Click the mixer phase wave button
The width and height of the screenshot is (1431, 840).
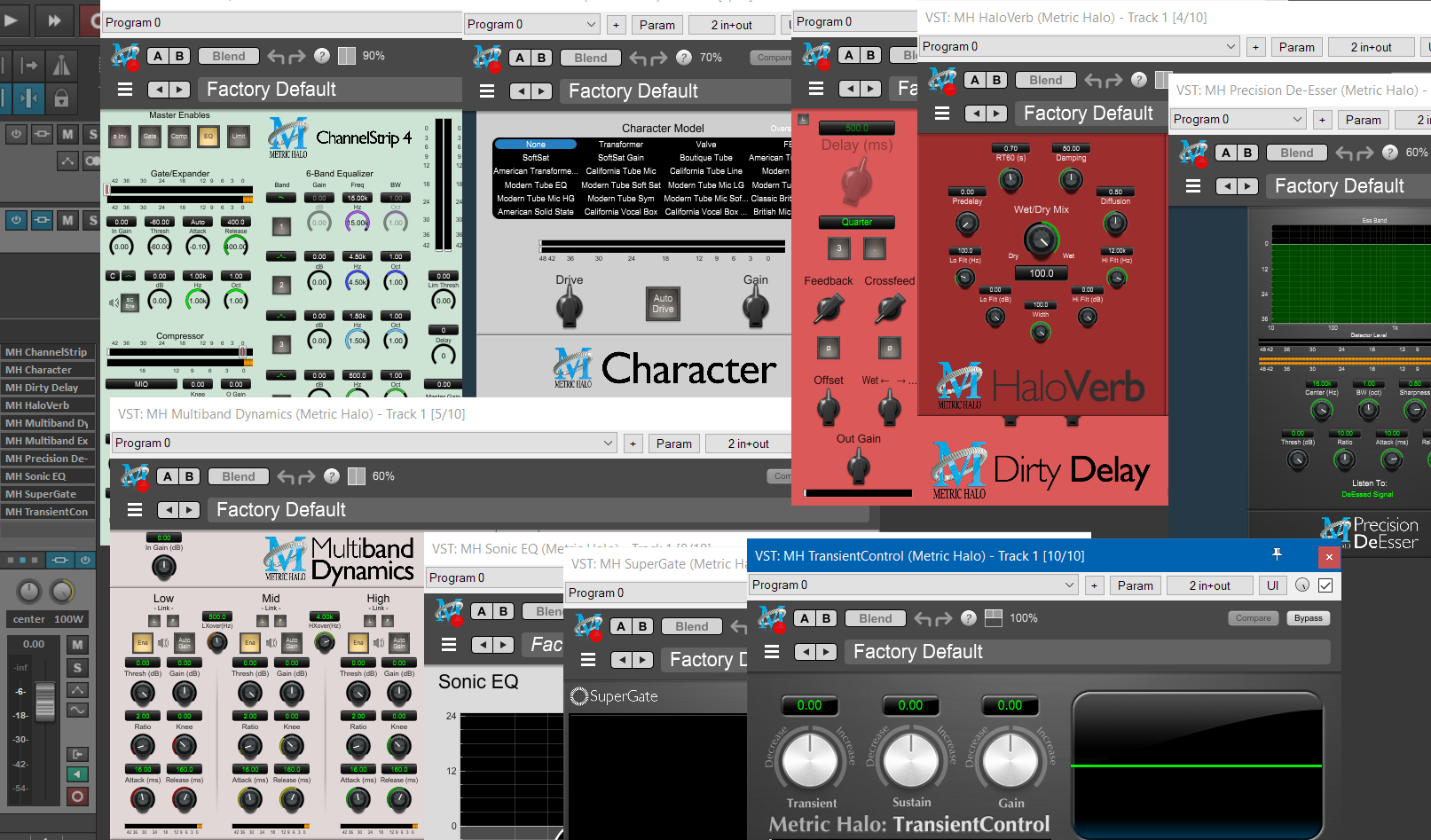pos(77,710)
